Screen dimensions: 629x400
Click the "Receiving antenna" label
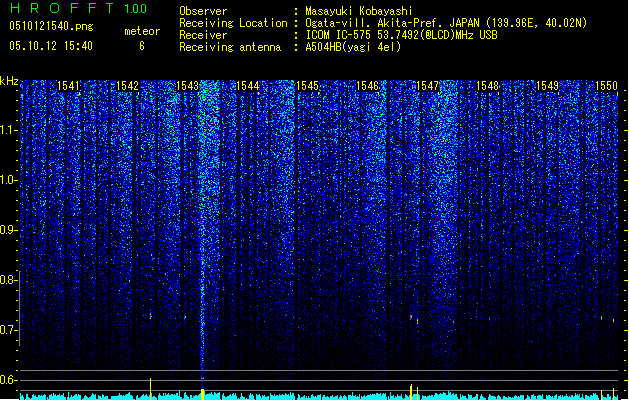click(x=230, y=47)
